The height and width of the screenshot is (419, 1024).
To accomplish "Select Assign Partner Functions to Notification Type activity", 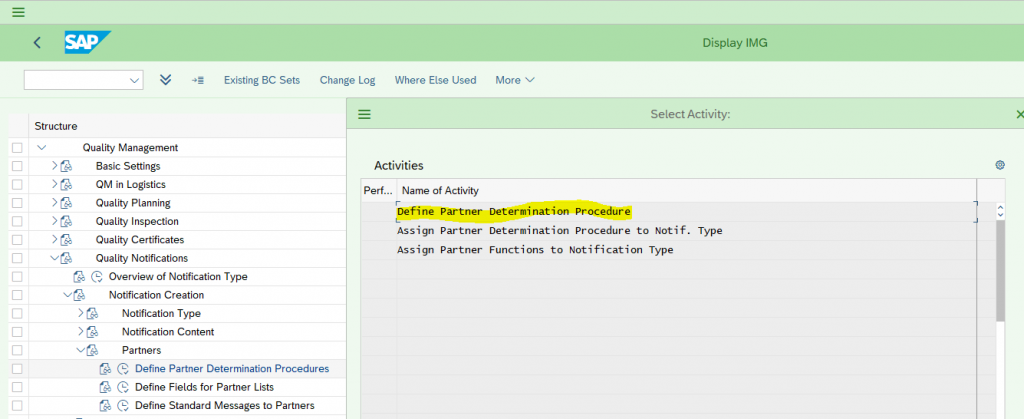I will pyautogui.click(x=535, y=250).
